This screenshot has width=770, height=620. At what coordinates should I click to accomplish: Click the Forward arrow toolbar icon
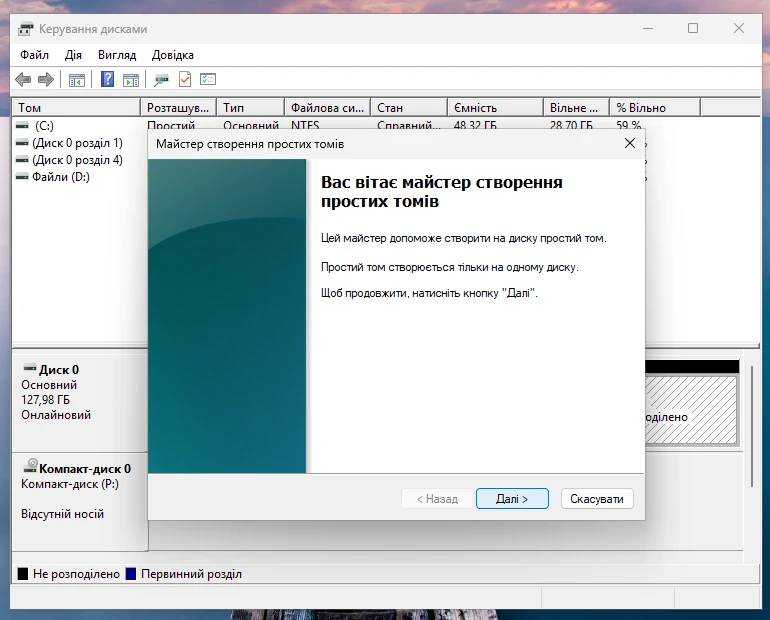pos(46,79)
